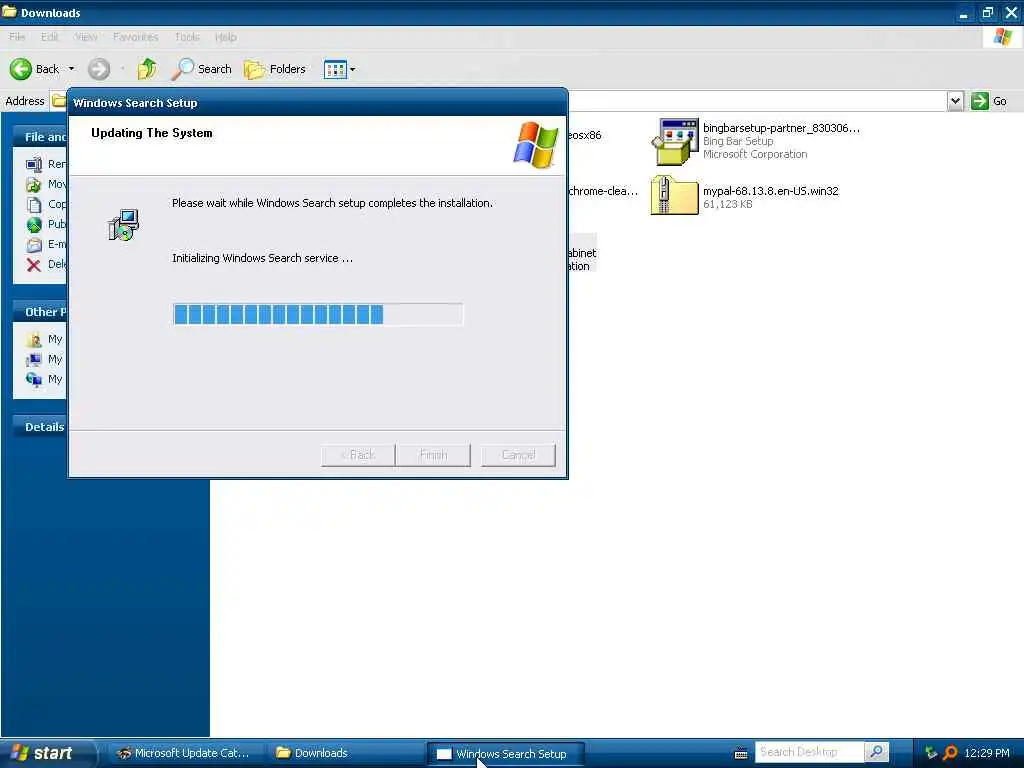Expand the Details panel header
Viewport: 1024px width, 768px height.
click(40, 426)
